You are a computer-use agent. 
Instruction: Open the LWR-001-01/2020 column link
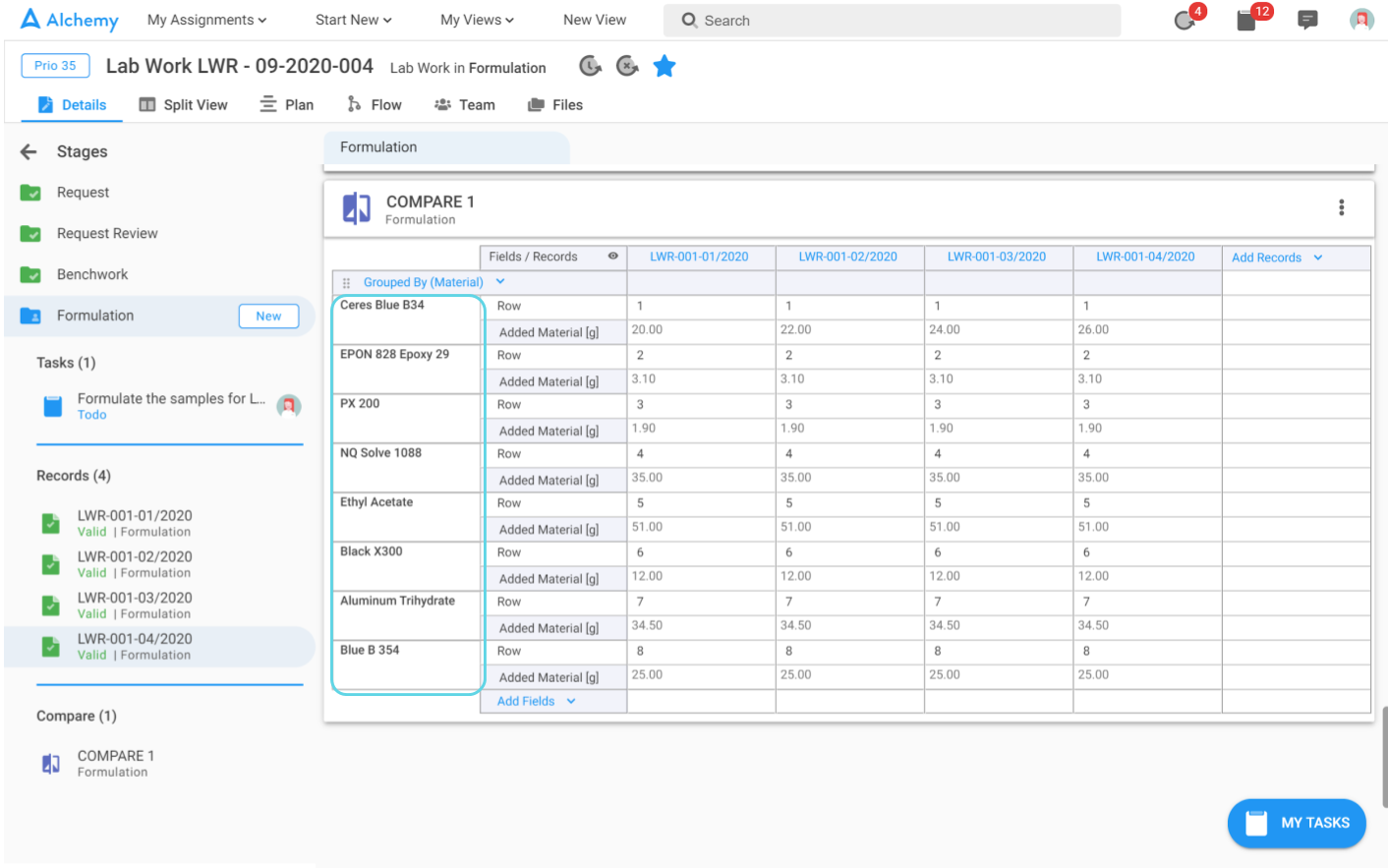[699, 257]
